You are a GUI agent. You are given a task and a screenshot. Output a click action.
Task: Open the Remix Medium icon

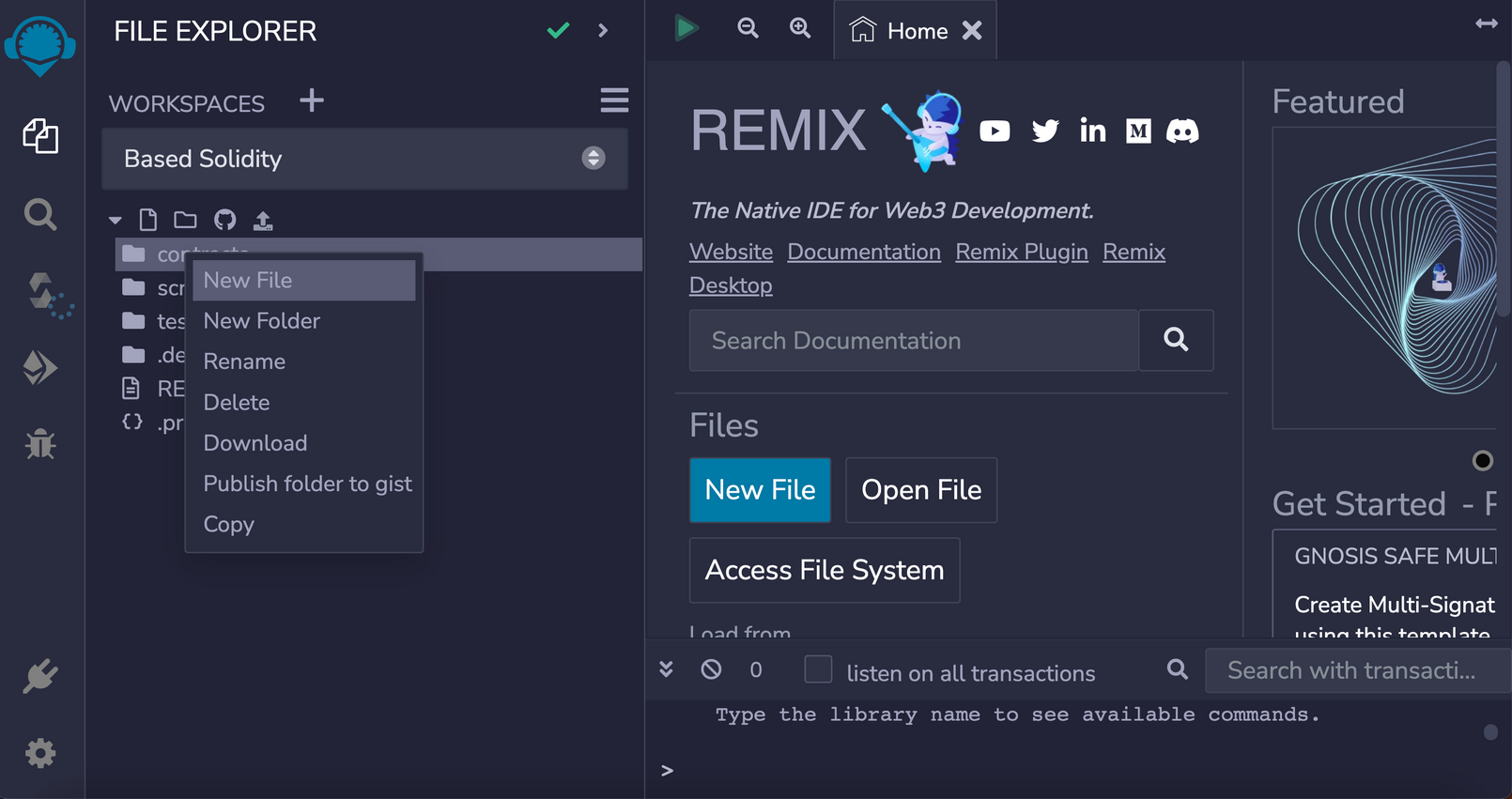pyautogui.click(x=1138, y=131)
